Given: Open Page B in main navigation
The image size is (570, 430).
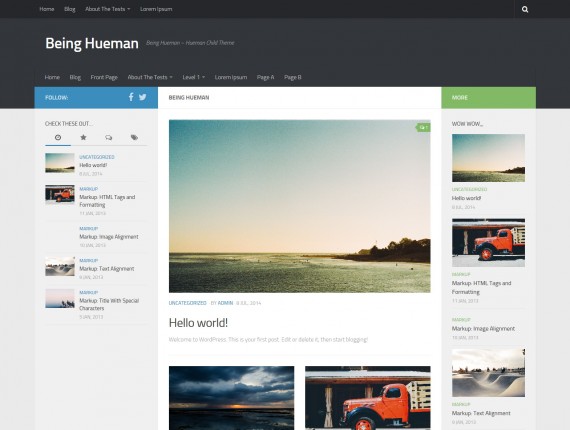Looking at the screenshot, I should tap(293, 77).
